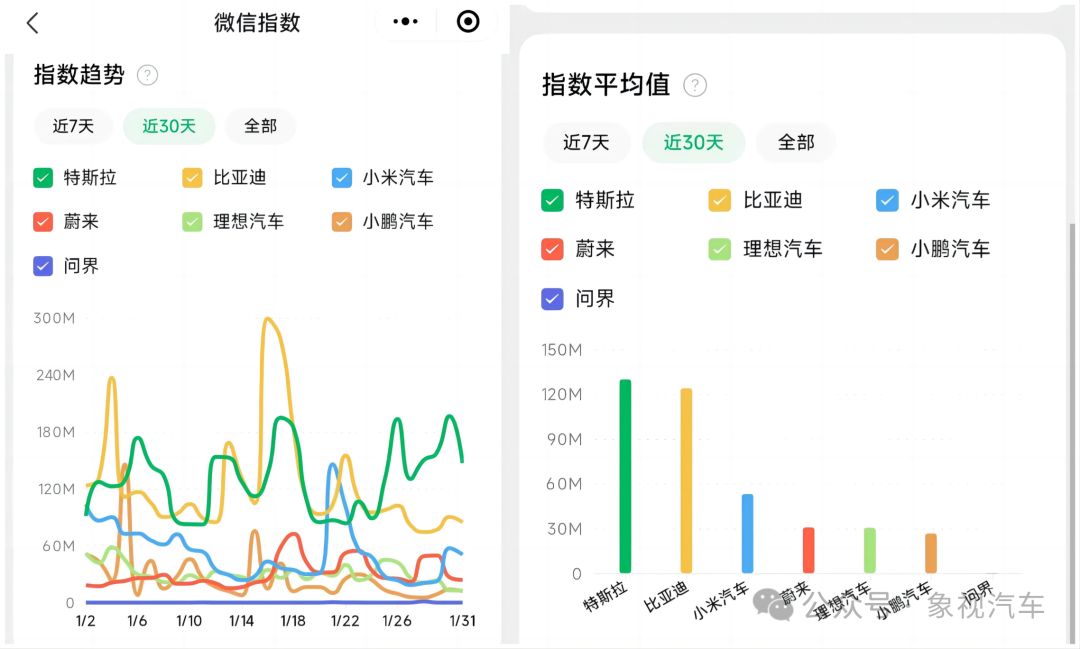
Task: Toggle 问界 legend entry under 指数平均值
Action: point(552,298)
